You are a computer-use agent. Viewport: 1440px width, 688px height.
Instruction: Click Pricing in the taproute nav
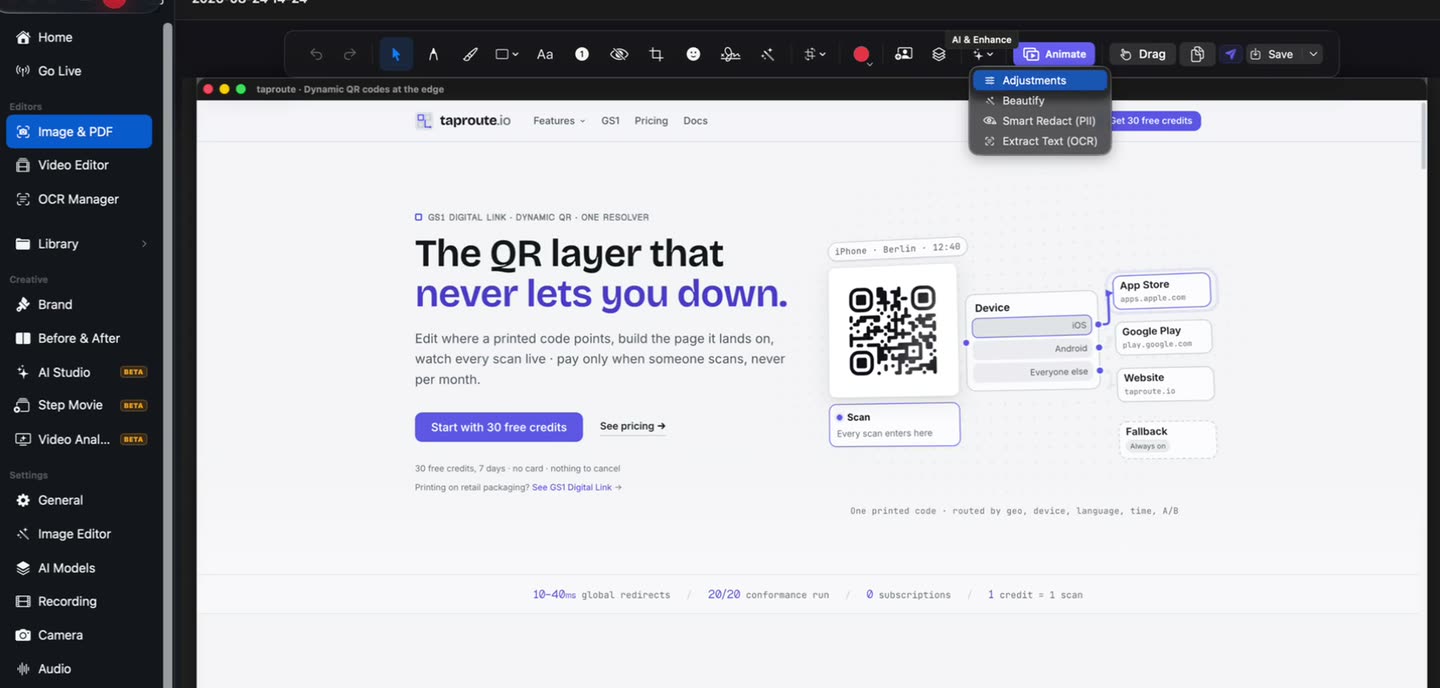pos(651,121)
